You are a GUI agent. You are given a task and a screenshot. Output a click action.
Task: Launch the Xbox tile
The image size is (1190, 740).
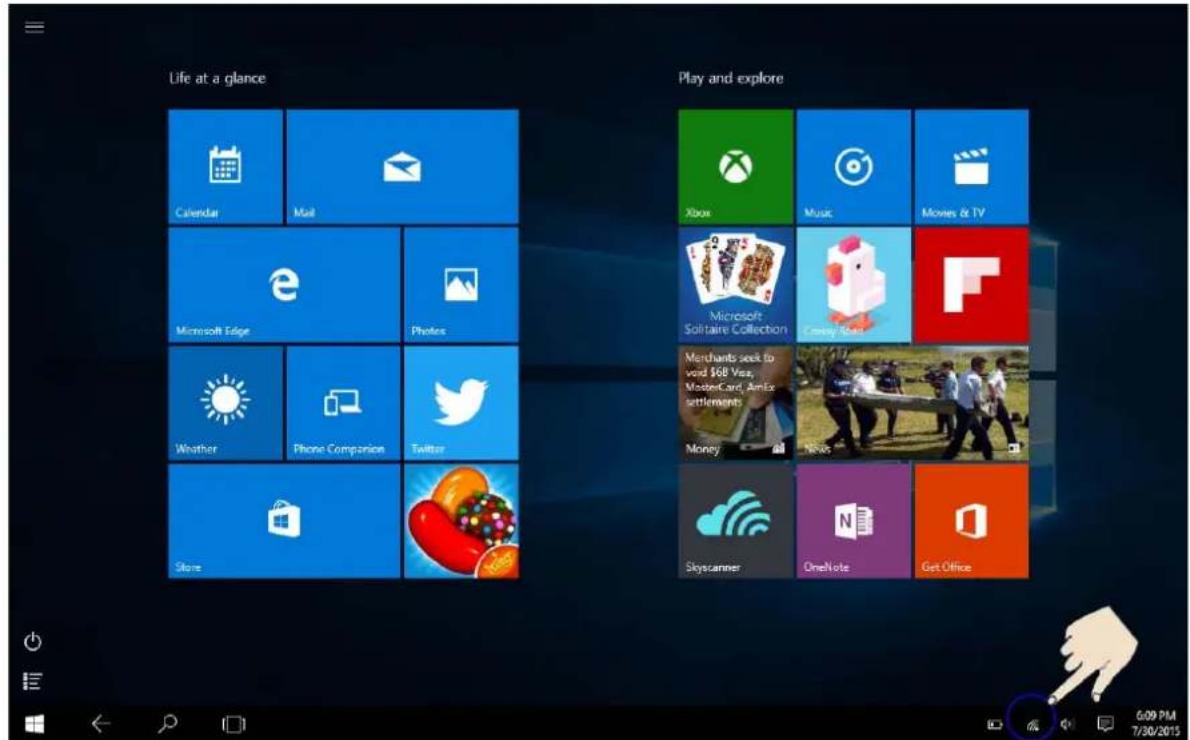[735, 166]
